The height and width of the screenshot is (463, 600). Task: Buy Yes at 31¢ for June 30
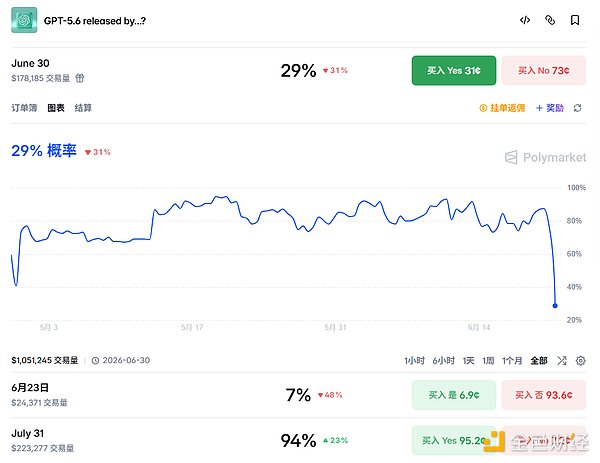(x=454, y=70)
